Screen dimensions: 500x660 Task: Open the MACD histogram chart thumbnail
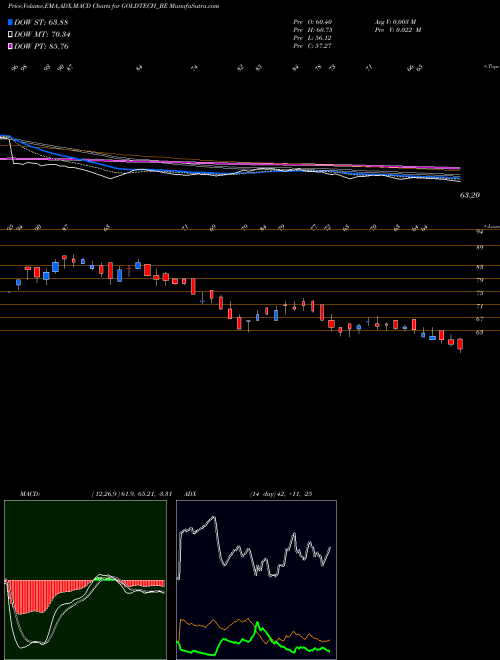tap(85, 580)
